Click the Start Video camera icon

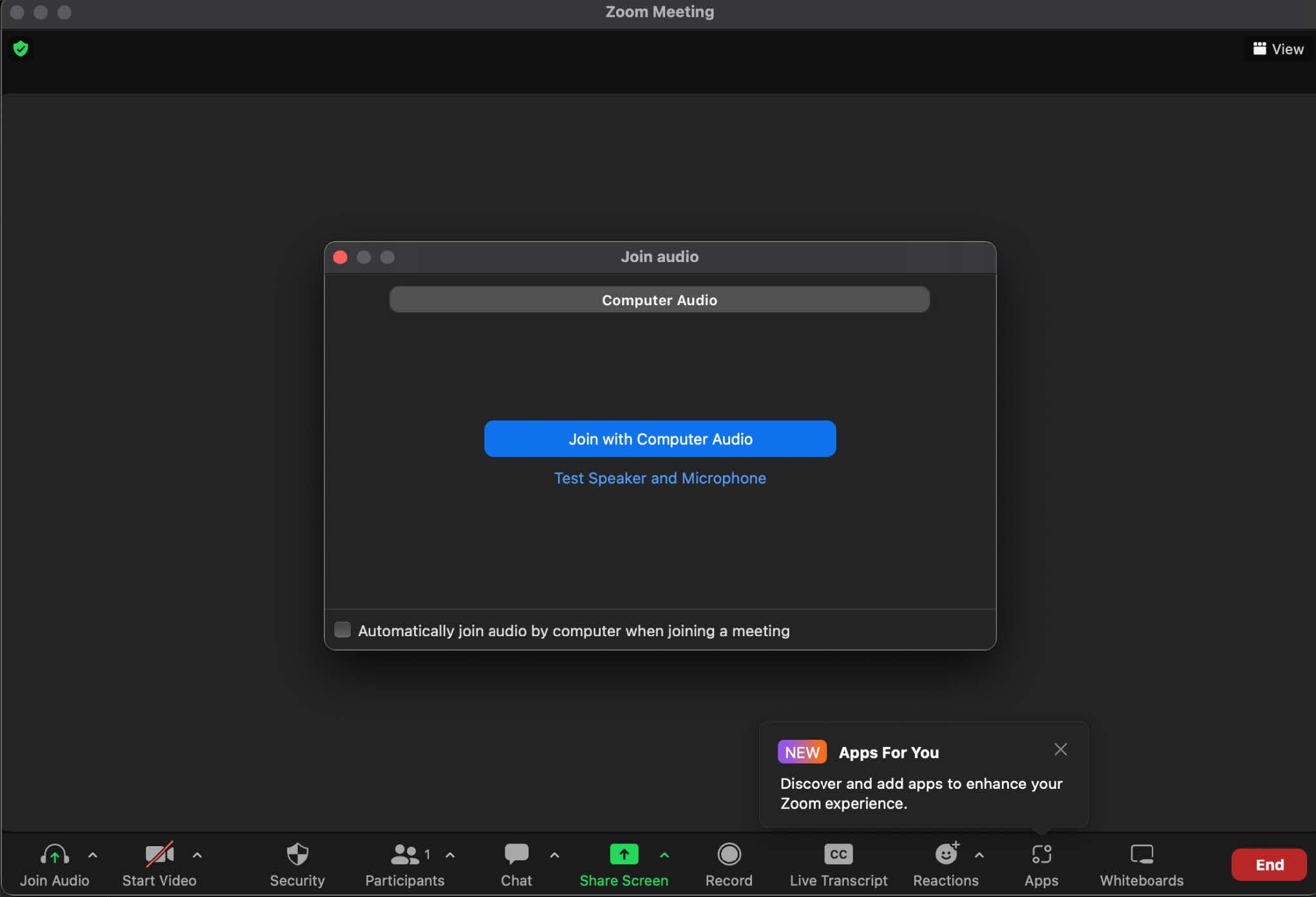159,855
